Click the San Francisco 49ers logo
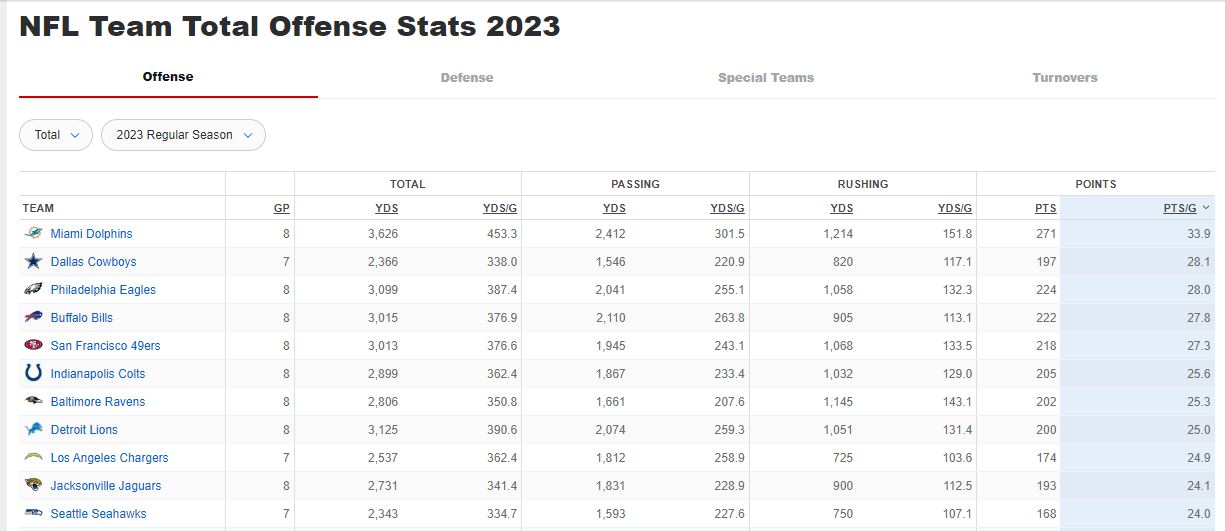This screenshot has width=1225, height=531. tap(33, 346)
